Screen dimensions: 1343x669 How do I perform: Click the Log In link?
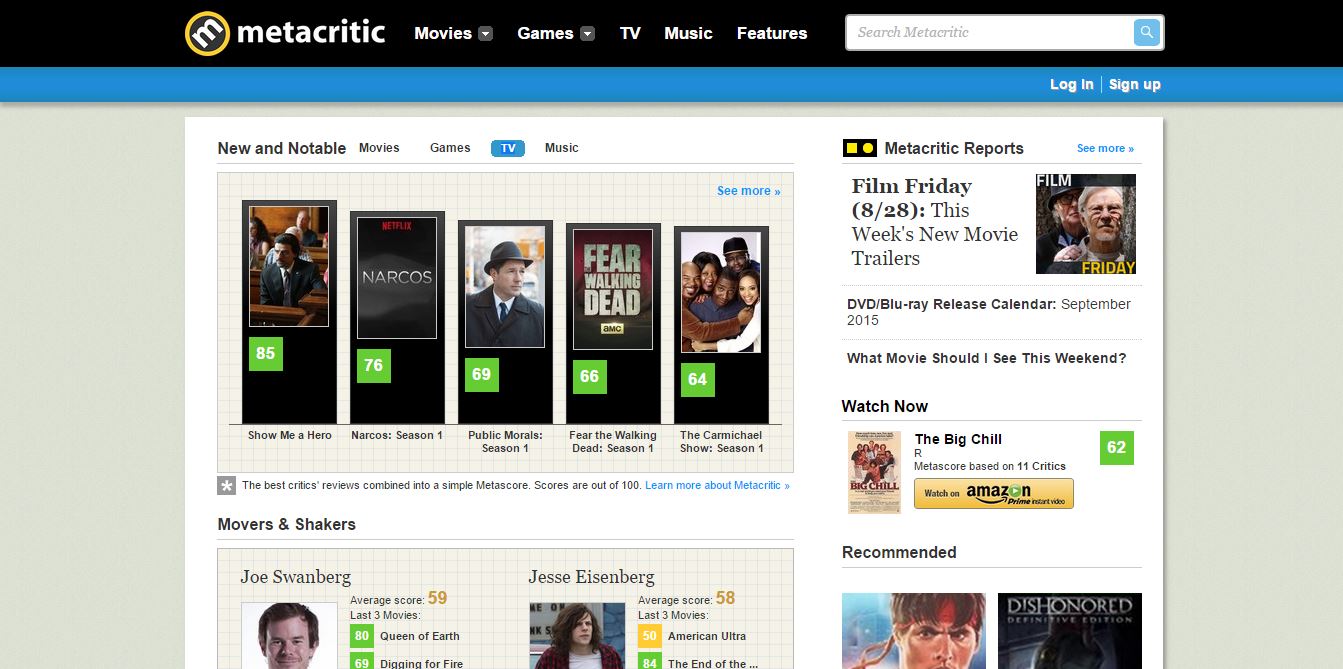[x=1072, y=84]
